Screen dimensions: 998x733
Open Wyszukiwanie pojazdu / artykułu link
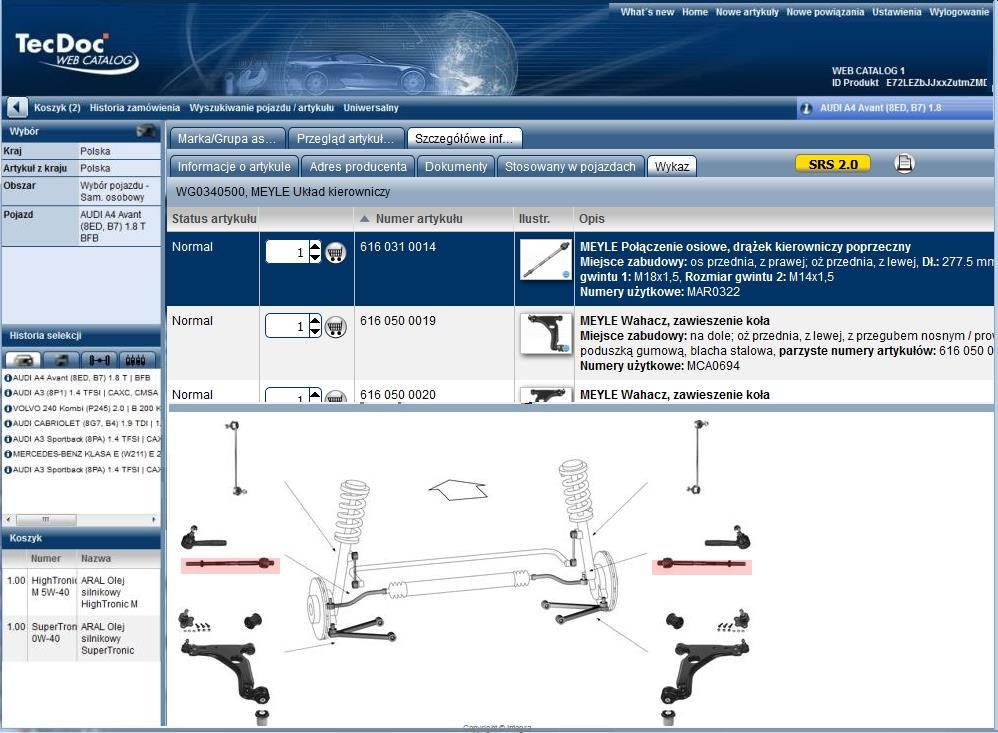262,108
